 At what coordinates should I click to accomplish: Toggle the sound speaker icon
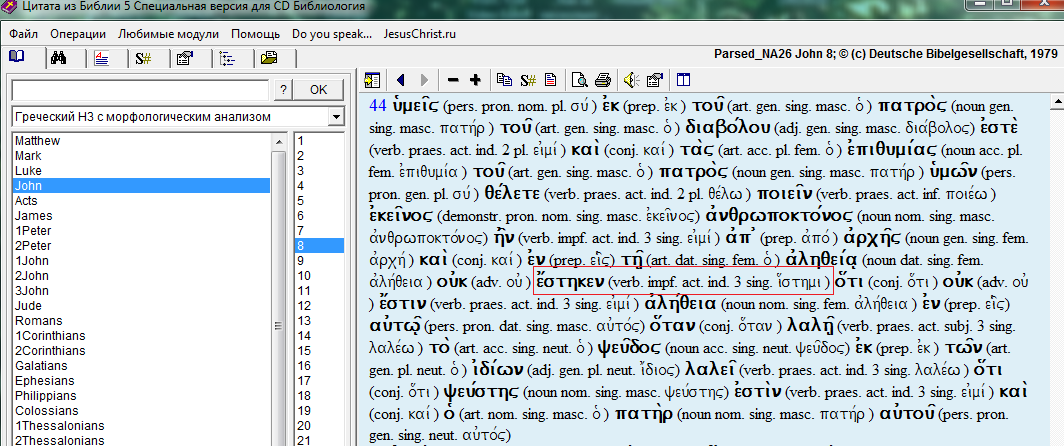[631, 80]
